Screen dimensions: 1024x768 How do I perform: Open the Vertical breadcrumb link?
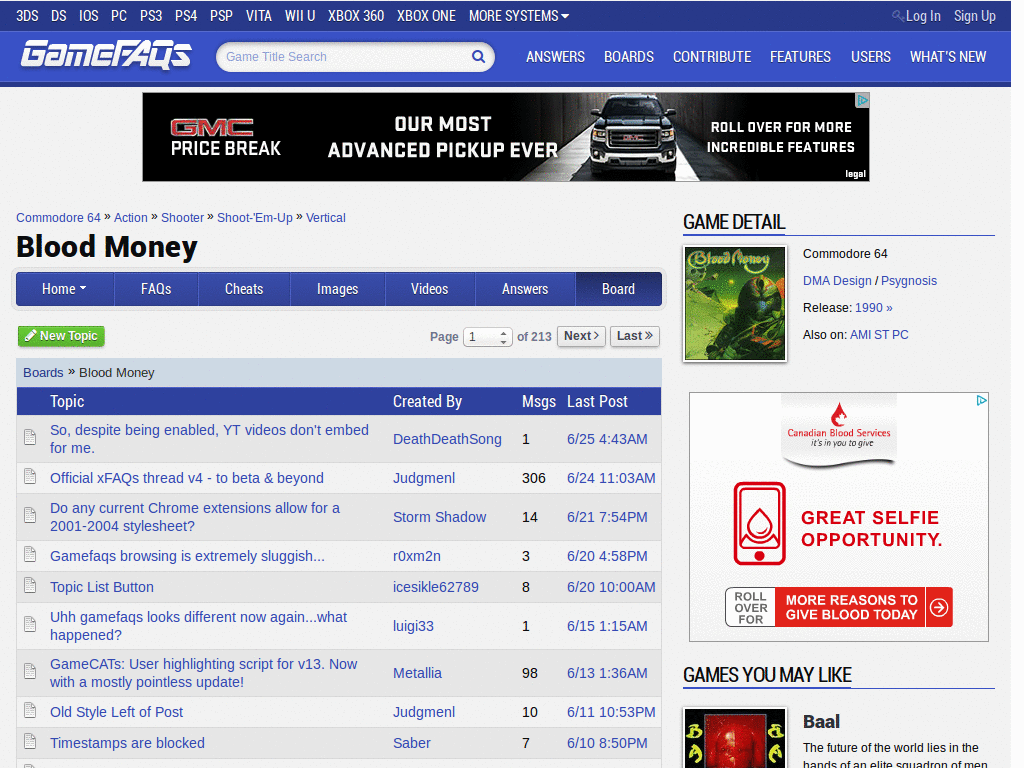(326, 217)
